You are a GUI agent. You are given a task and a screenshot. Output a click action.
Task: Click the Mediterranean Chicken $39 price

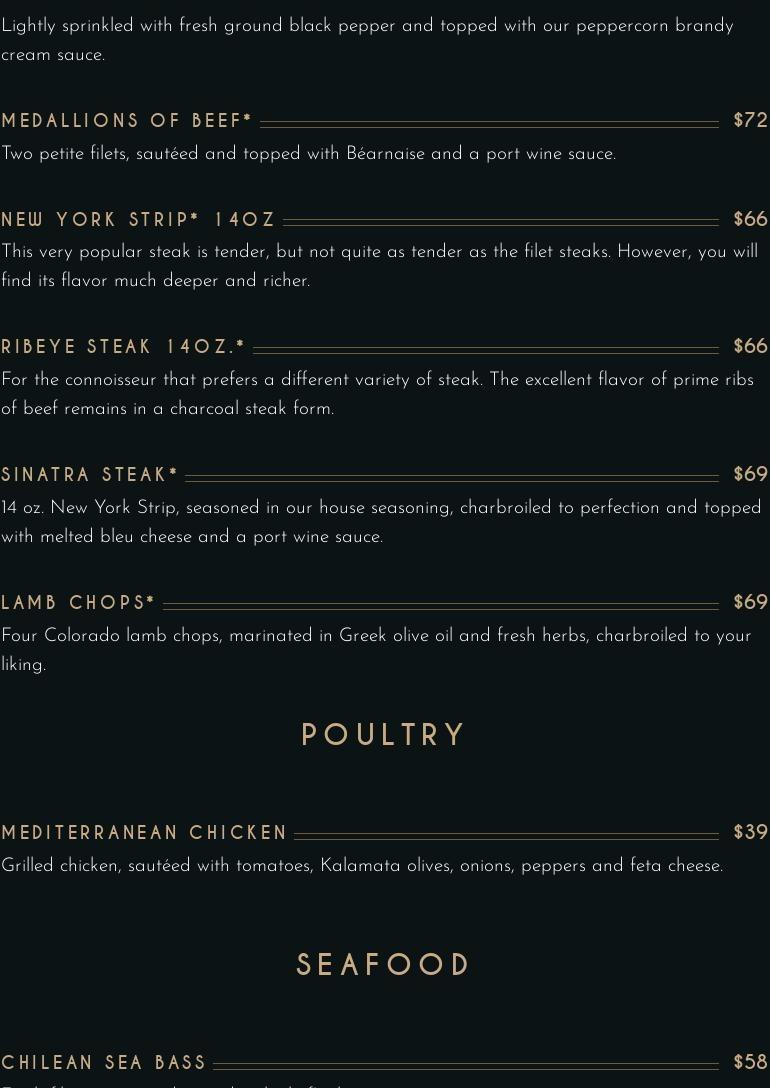point(750,832)
